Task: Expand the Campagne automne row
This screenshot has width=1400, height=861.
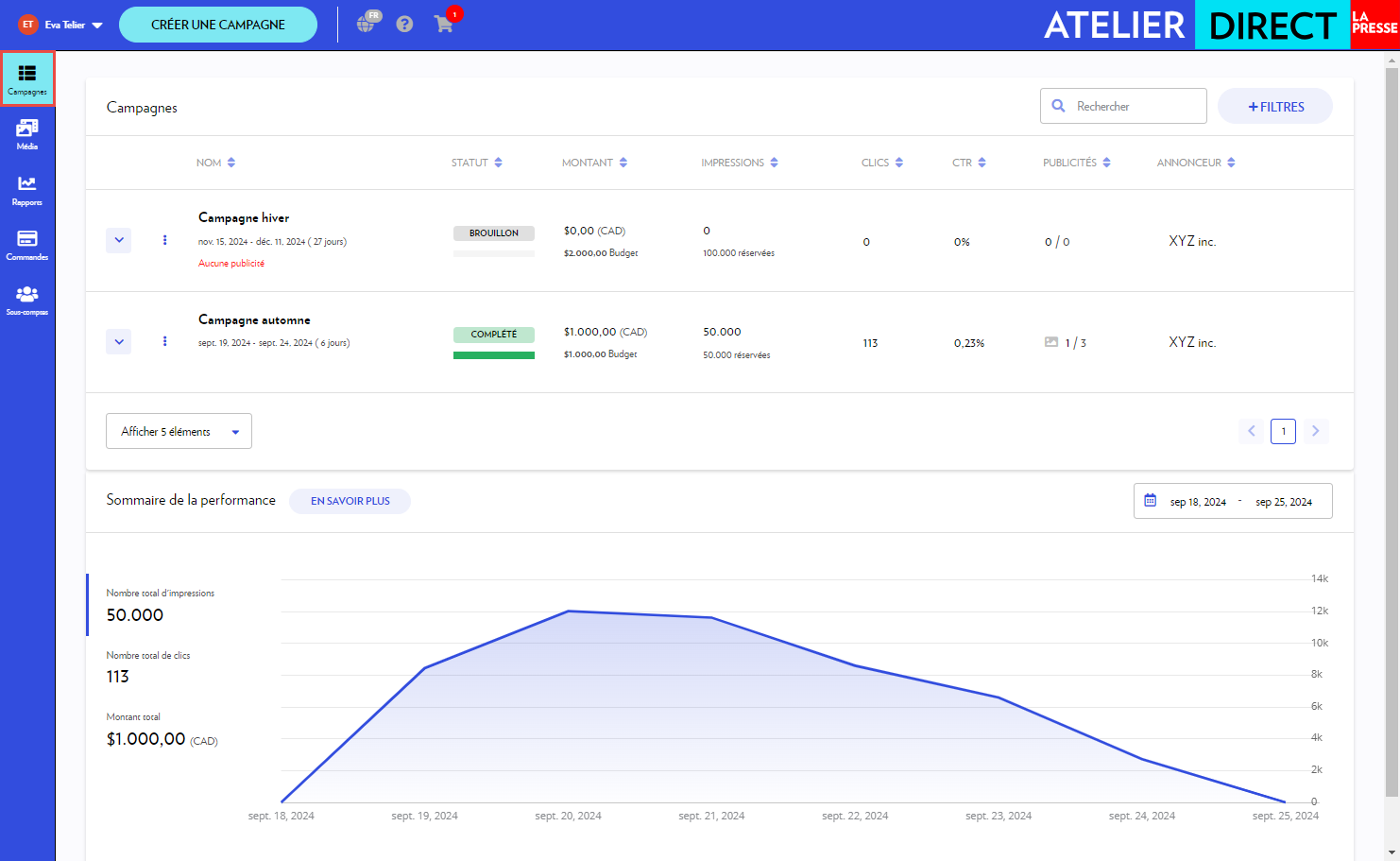Action: pyautogui.click(x=119, y=341)
